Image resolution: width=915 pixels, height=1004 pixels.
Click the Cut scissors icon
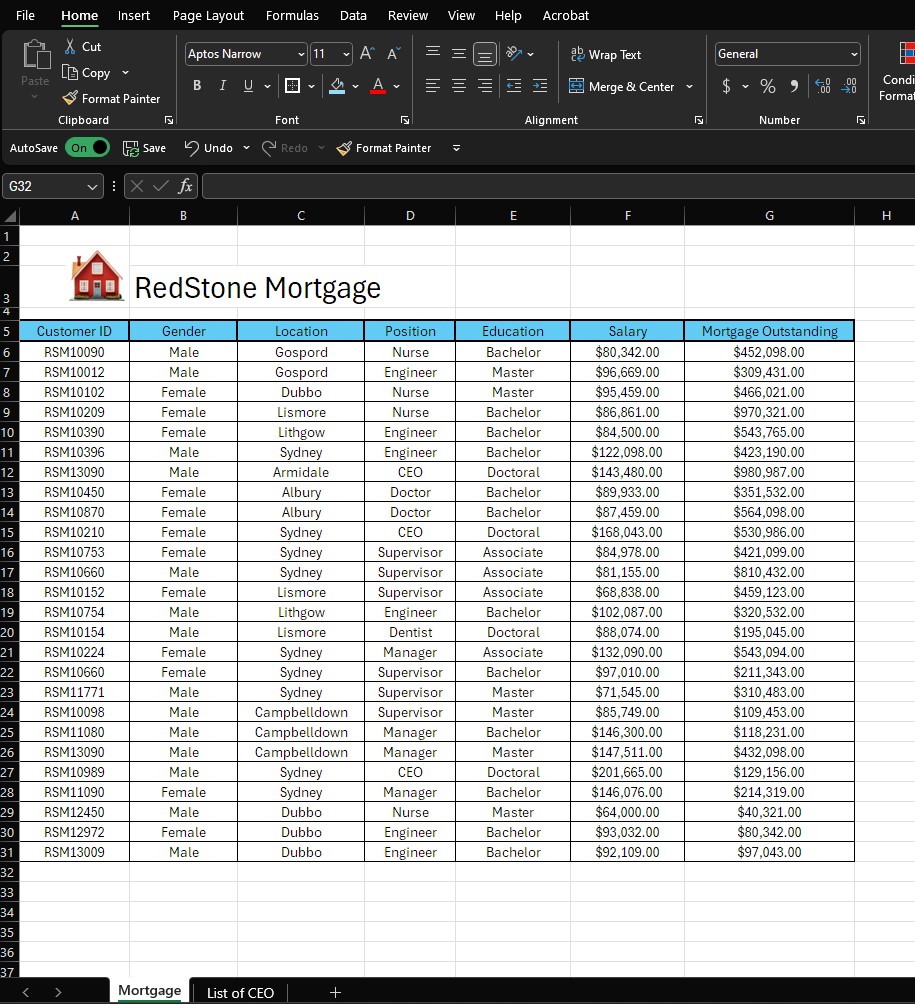[70, 47]
